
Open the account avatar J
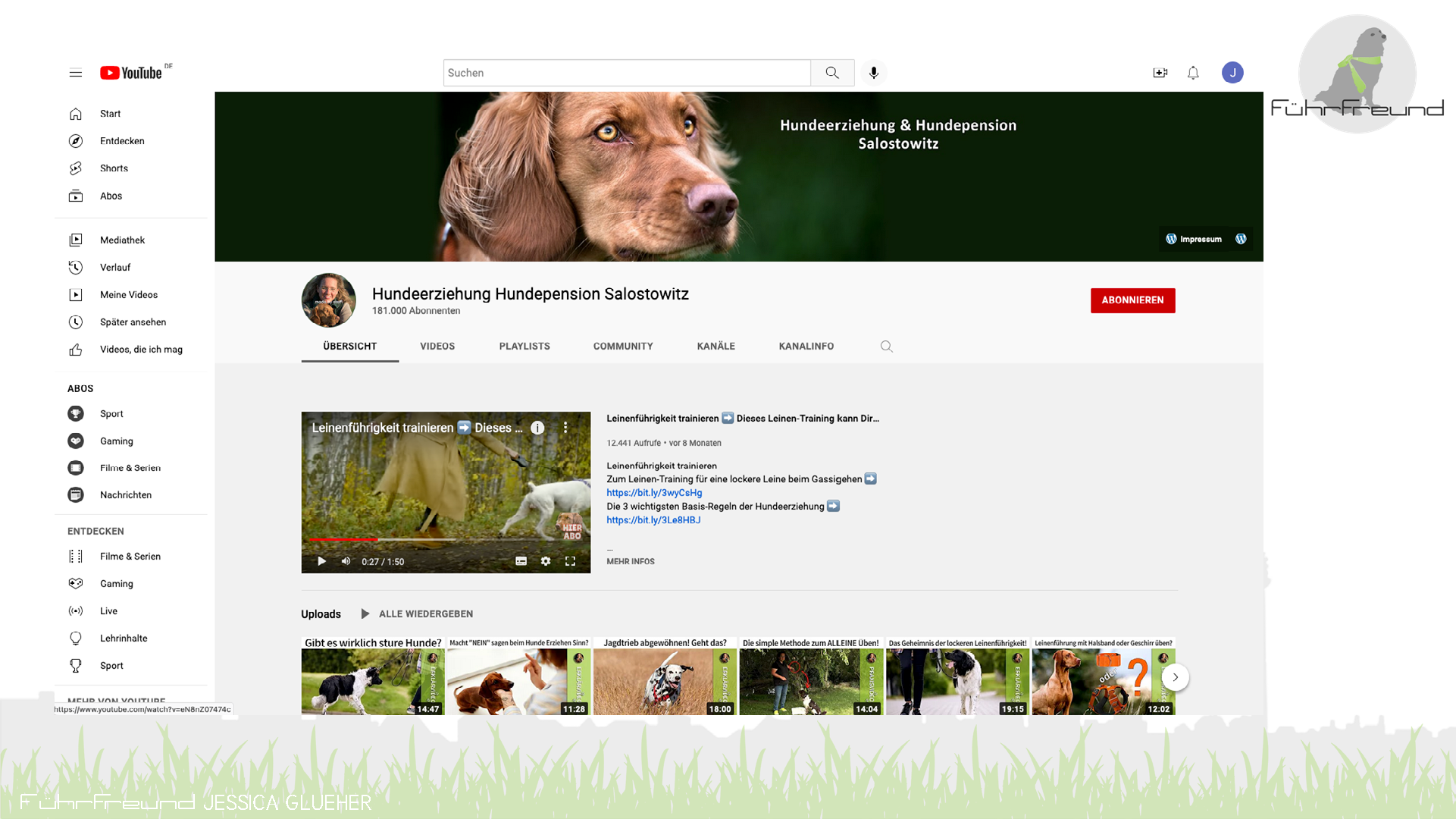coord(1232,73)
